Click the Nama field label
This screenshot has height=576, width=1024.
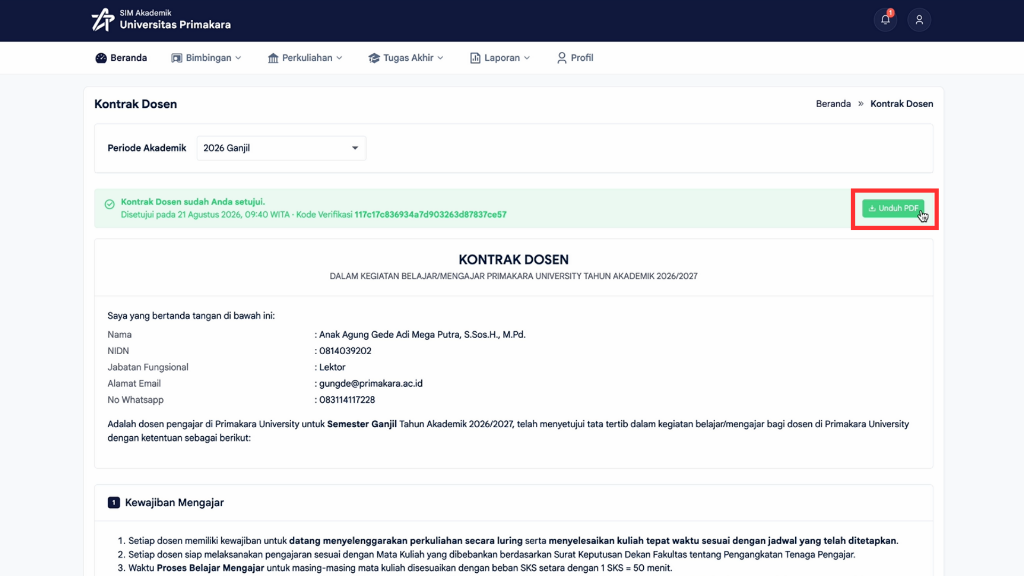[120, 334]
